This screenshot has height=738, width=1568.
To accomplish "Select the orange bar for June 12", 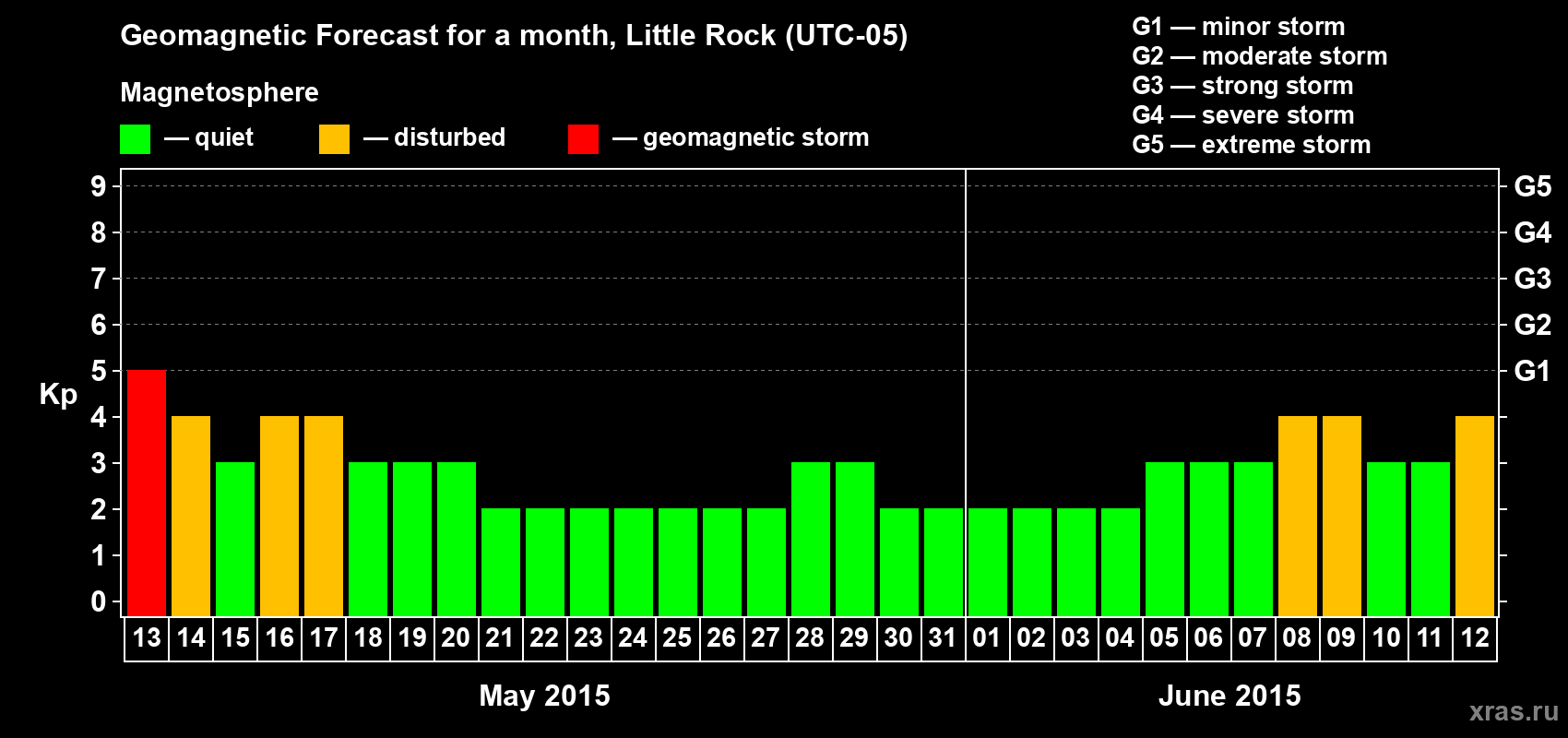I will pyautogui.click(x=1475, y=517).
